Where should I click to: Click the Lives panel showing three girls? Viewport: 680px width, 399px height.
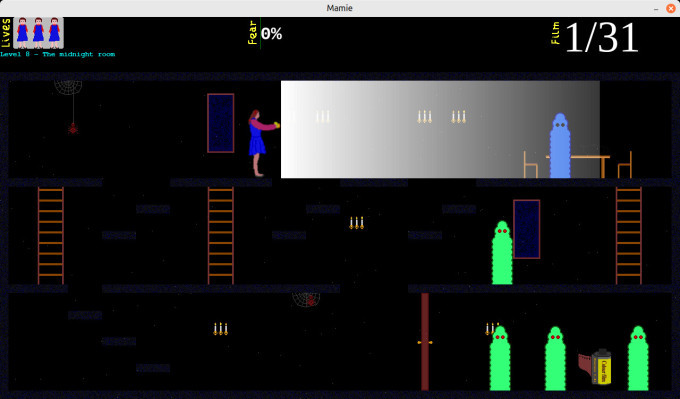(x=38, y=33)
